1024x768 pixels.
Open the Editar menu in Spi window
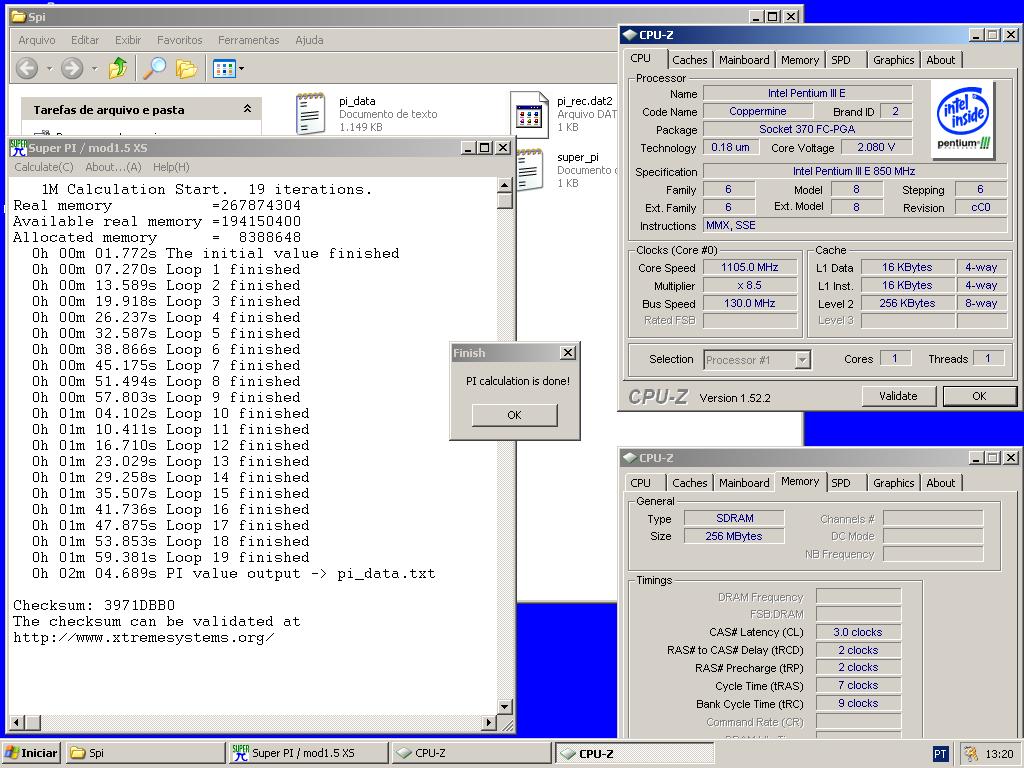tap(85, 40)
